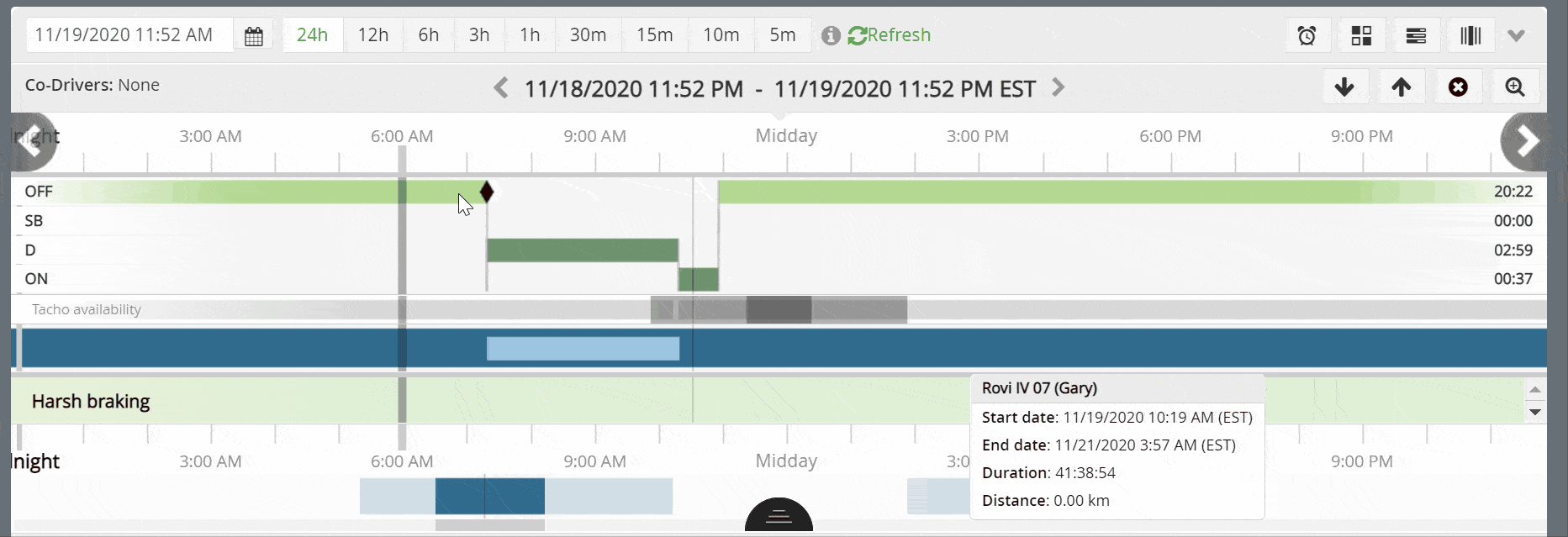Open the calendar date picker

point(254,35)
